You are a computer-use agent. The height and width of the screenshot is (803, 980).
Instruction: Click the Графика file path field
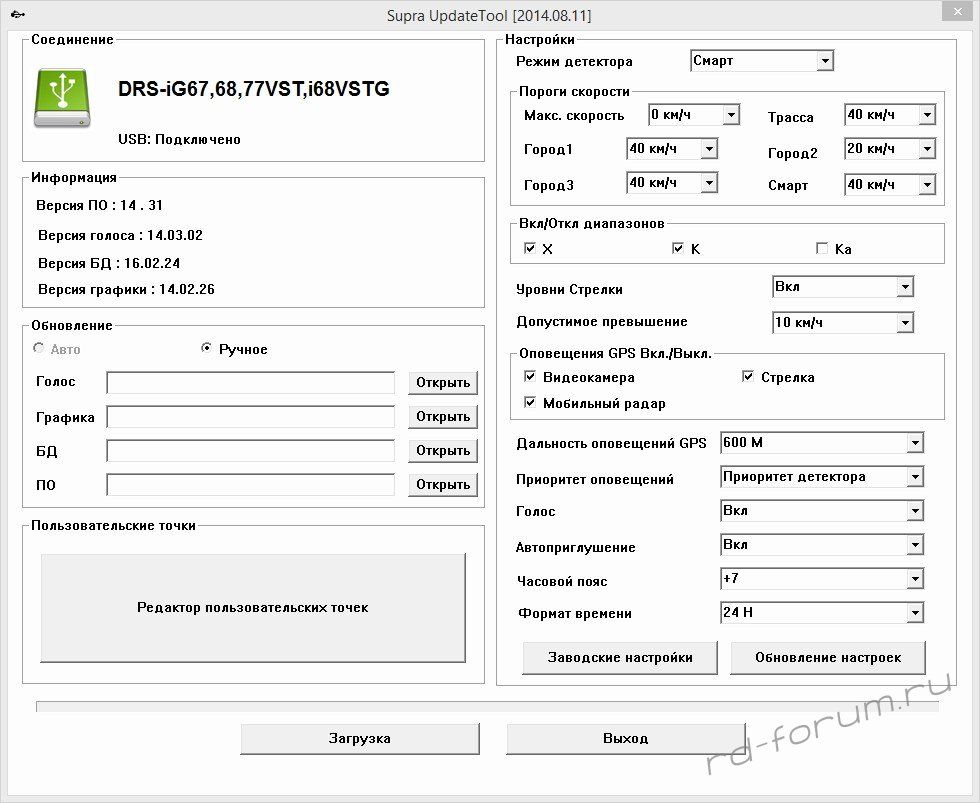pos(251,416)
